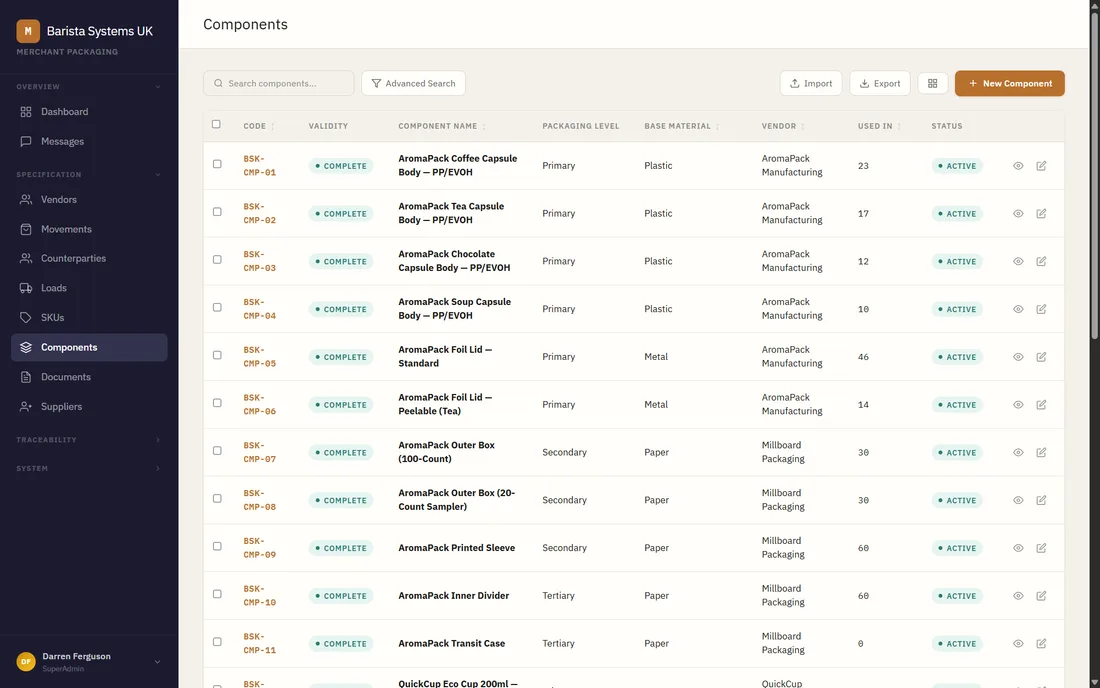The image size is (1100, 688).
Task: Open Dashboard in the sidebar
Action: click(89, 112)
